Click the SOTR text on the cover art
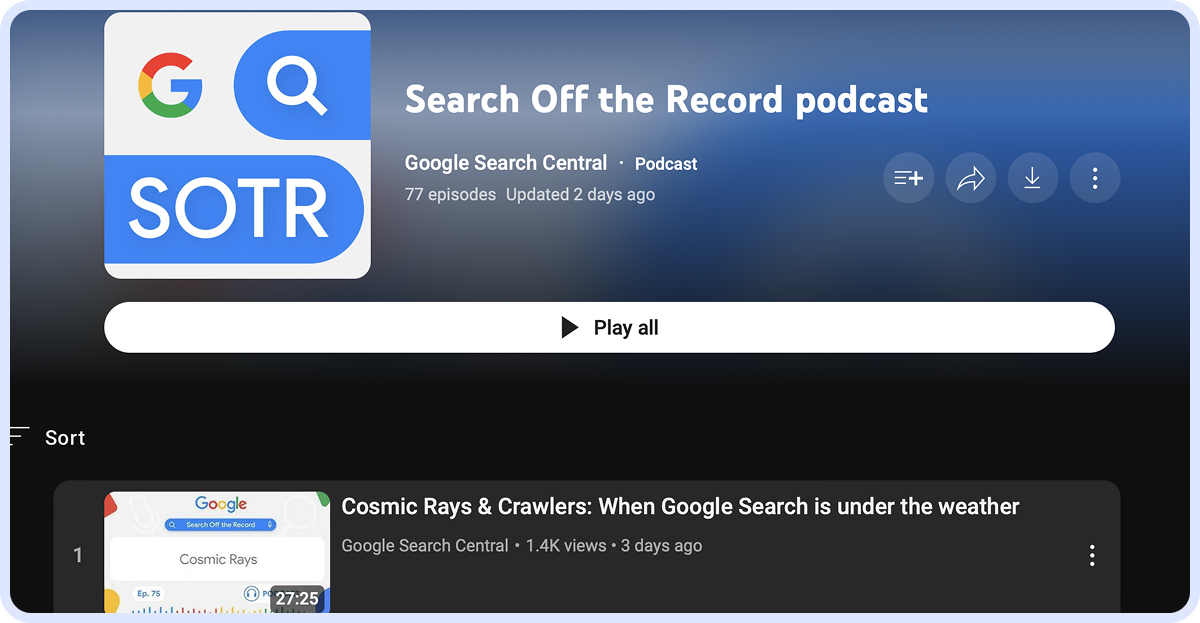 point(229,208)
